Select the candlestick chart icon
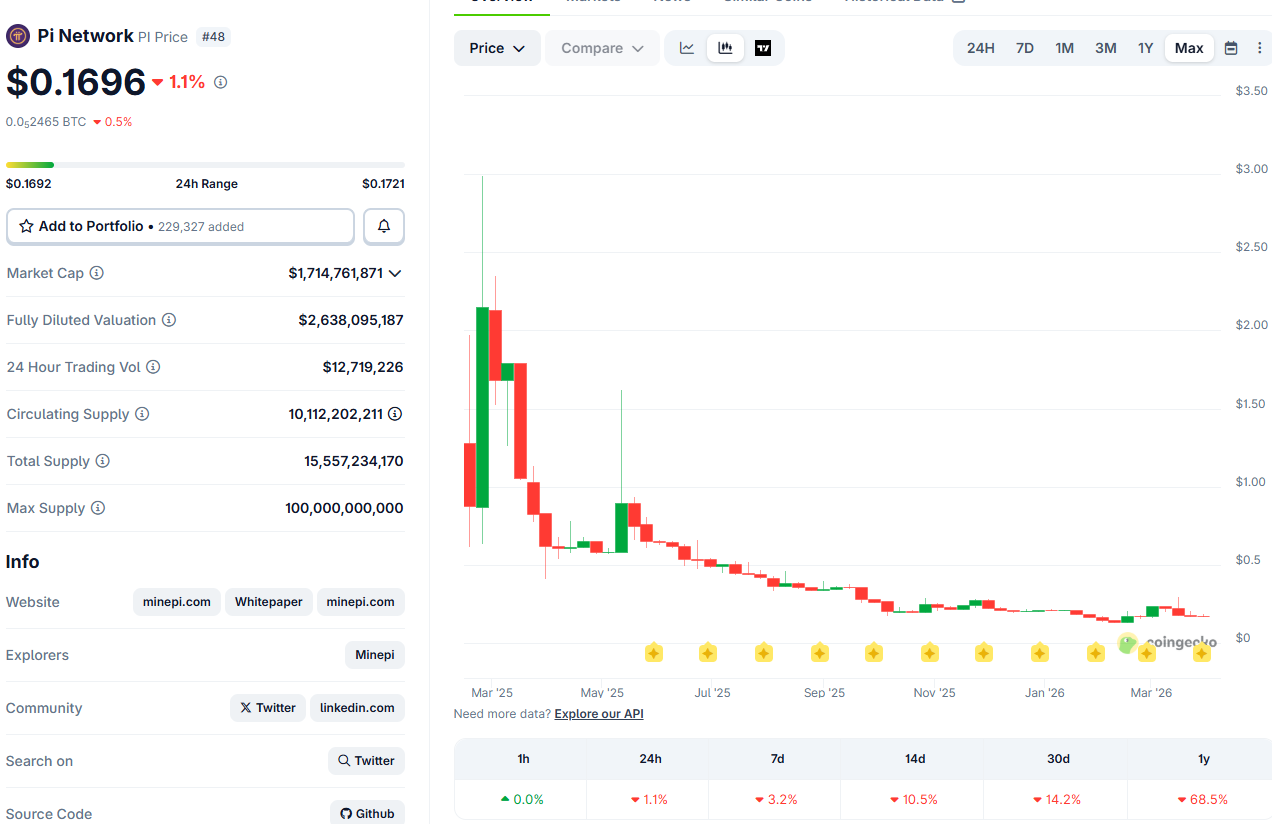1272x824 pixels. (x=725, y=47)
